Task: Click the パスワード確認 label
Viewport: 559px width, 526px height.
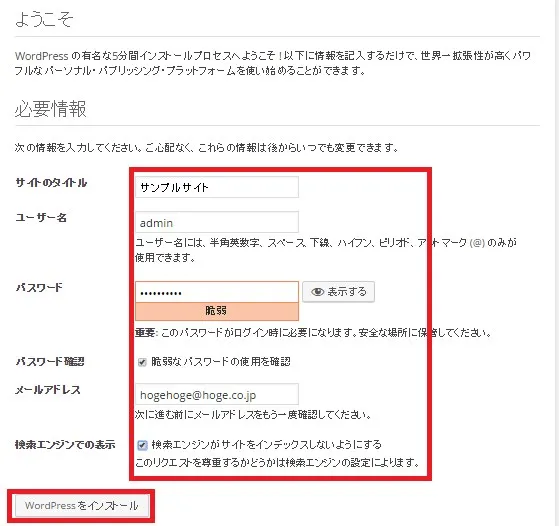Action: point(50,362)
